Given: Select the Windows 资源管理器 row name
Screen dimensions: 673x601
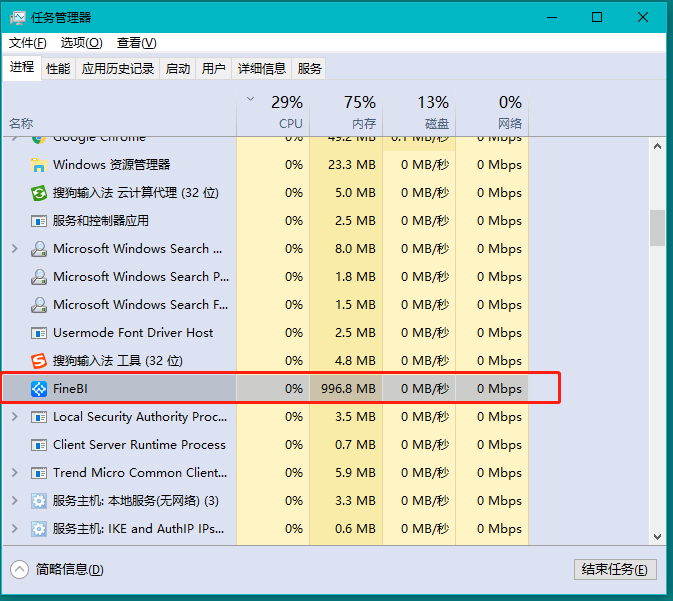Looking at the screenshot, I should pyautogui.click(x=112, y=165).
